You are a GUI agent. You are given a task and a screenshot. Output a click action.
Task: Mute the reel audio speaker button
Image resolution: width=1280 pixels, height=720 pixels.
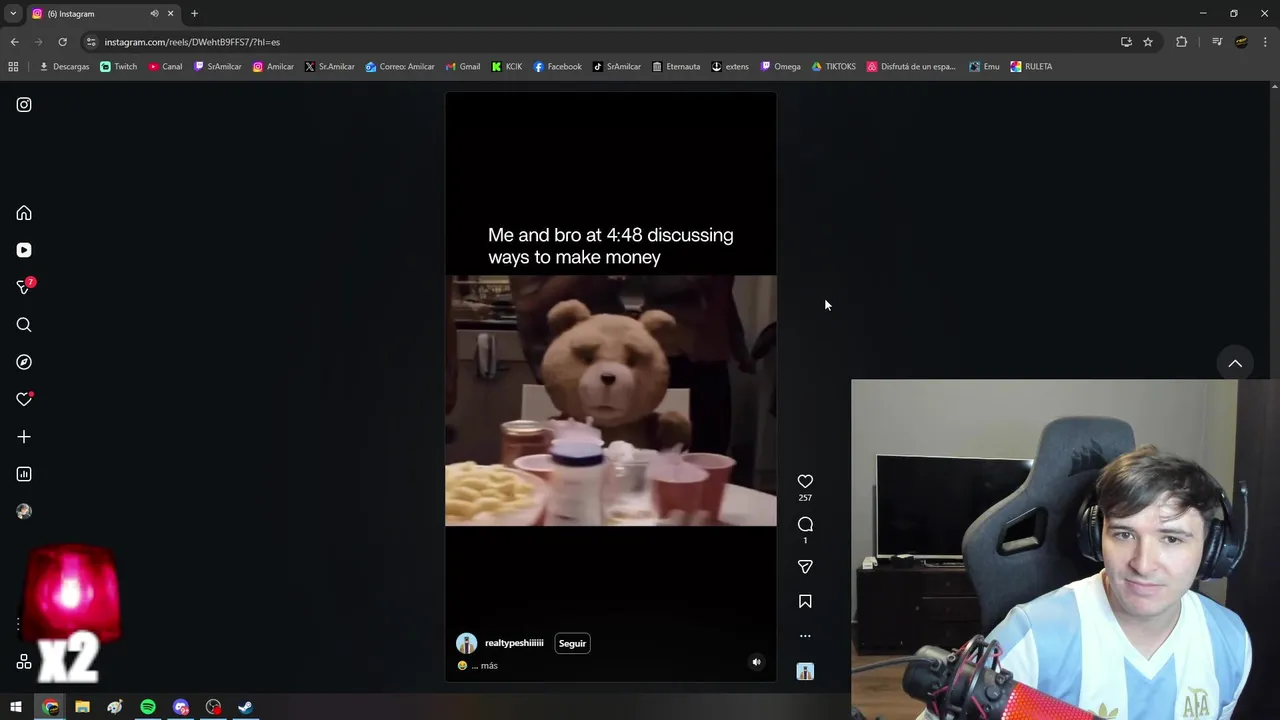click(x=756, y=662)
